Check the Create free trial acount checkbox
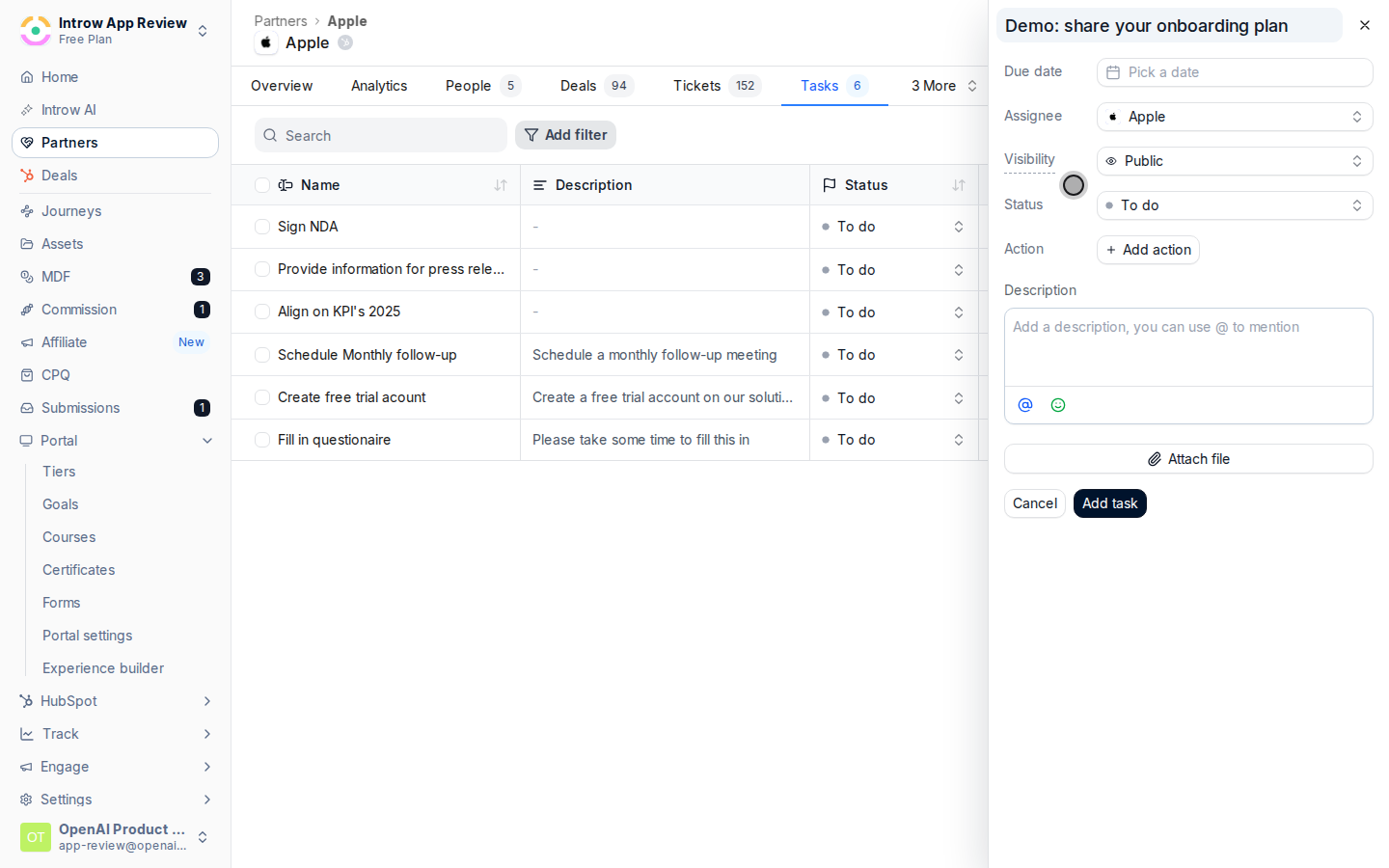The height and width of the screenshot is (868, 1389). click(x=262, y=397)
